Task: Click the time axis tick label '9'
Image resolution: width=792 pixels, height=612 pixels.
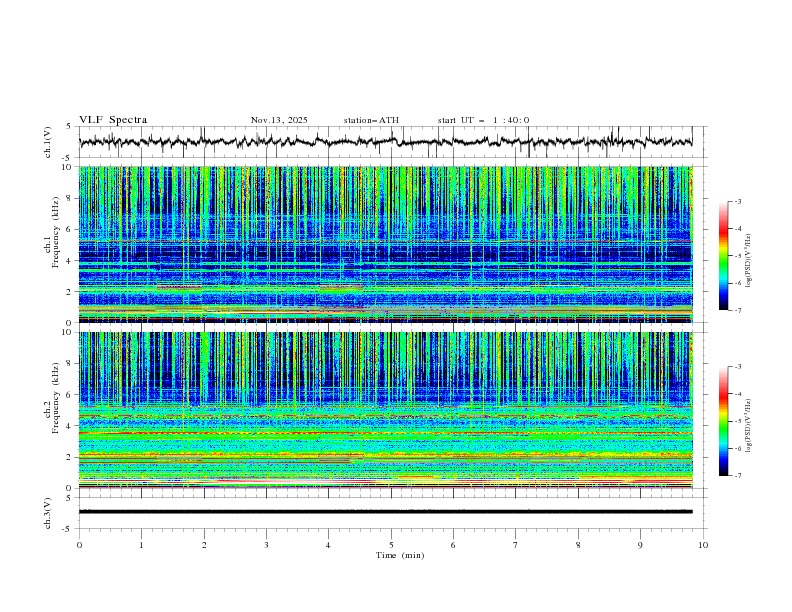Action: (x=640, y=545)
